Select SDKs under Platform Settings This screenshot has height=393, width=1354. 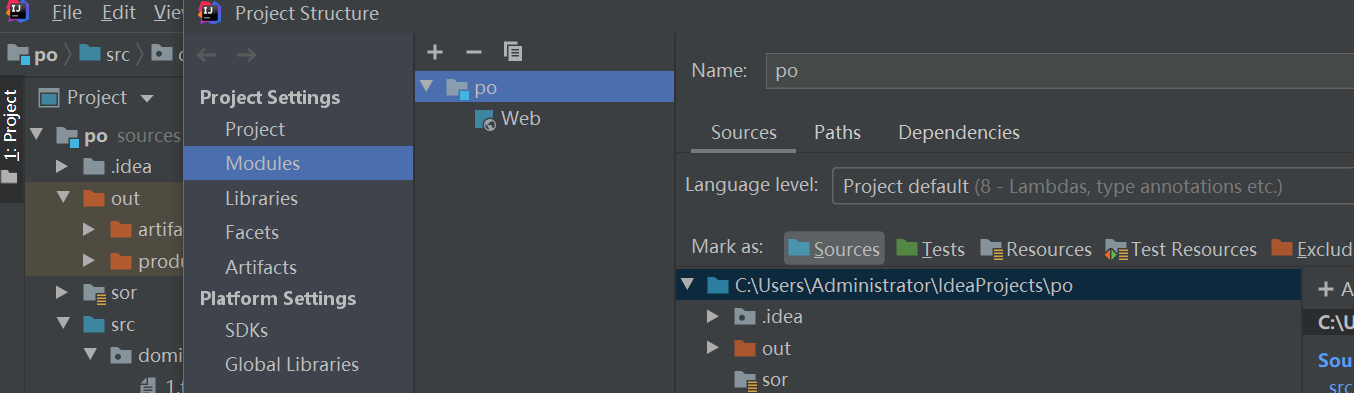point(246,330)
